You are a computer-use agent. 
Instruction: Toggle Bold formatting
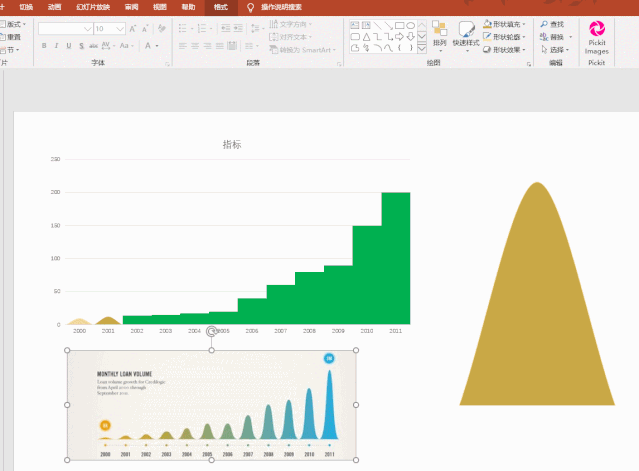tap(44, 46)
